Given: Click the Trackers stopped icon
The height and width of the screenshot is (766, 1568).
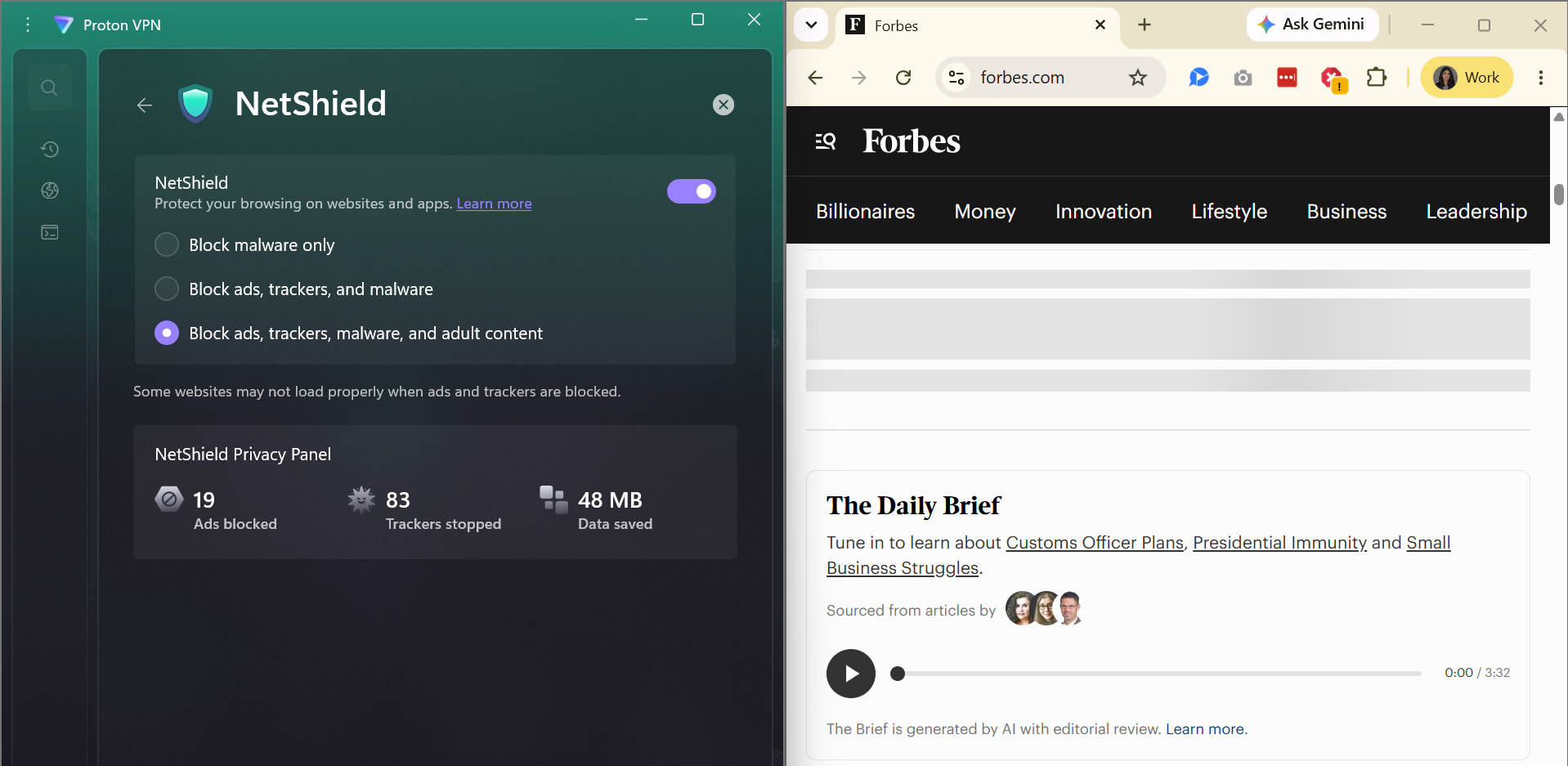Looking at the screenshot, I should pos(361,499).
